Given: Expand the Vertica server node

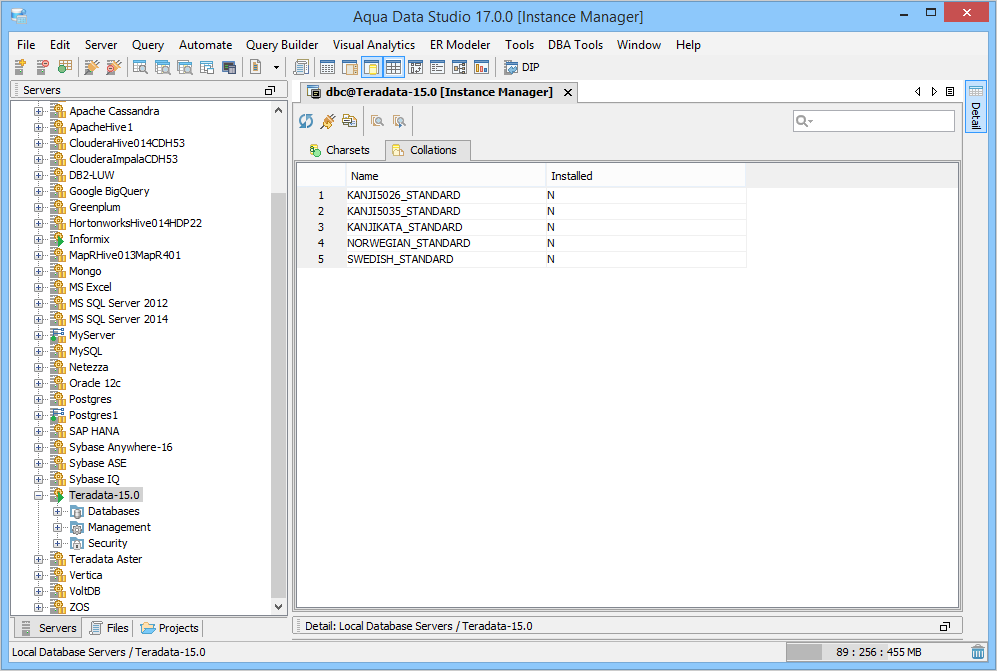Looking at the screenshot, I should (39, 576).
